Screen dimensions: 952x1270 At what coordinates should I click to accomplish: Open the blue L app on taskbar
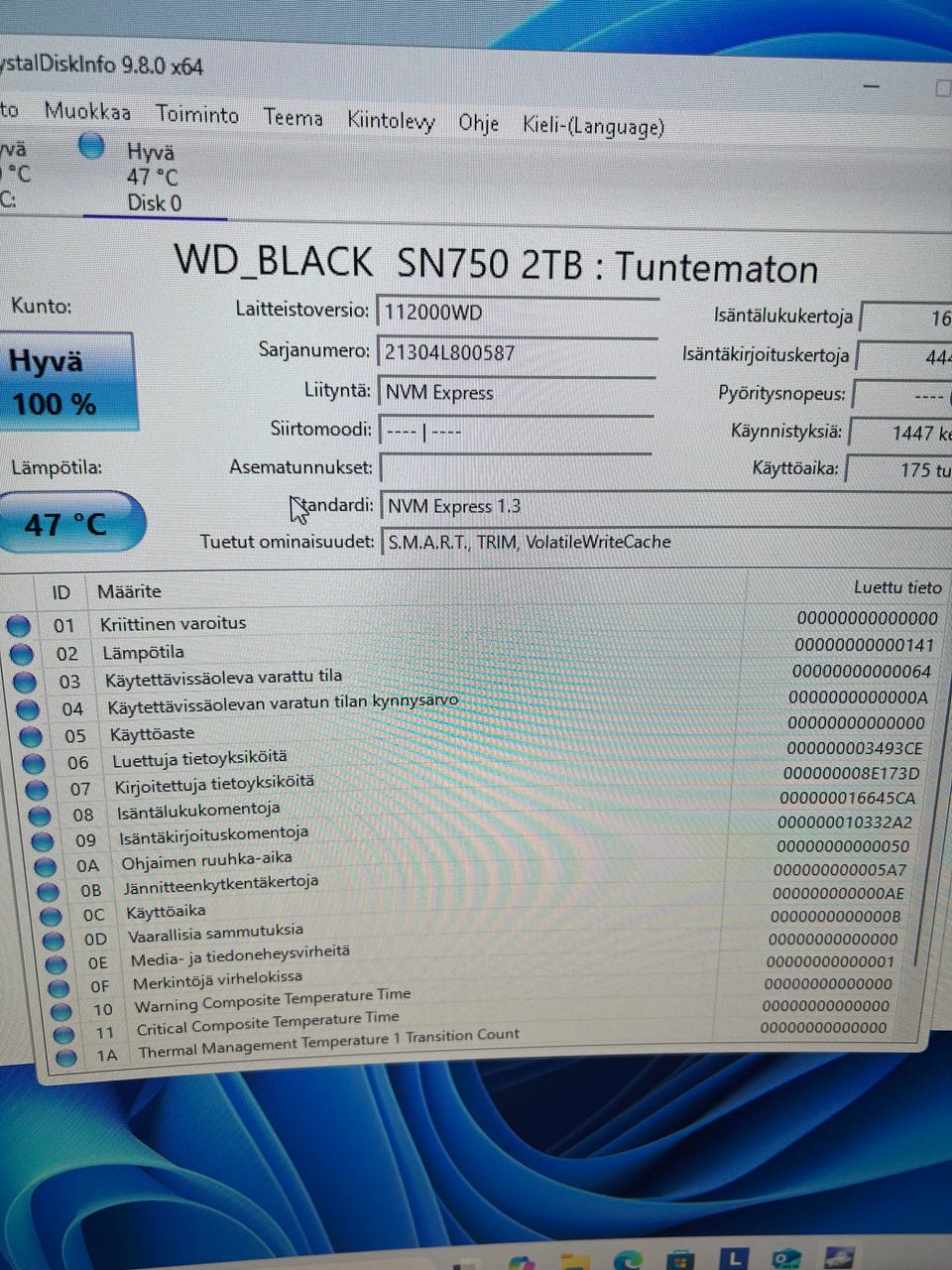pos(733,1259)
